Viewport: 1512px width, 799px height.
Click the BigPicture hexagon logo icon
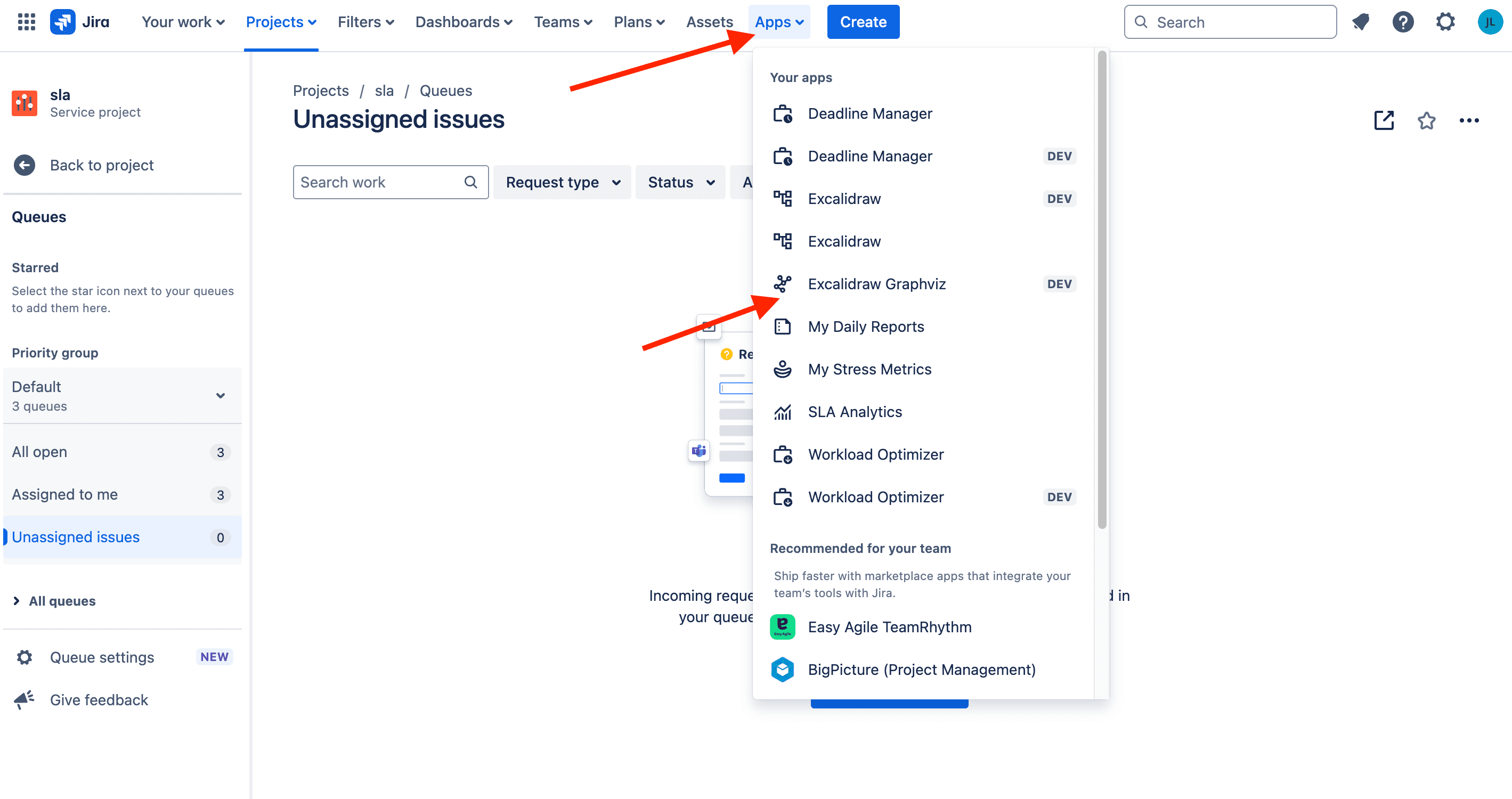[x=783, y=670]
